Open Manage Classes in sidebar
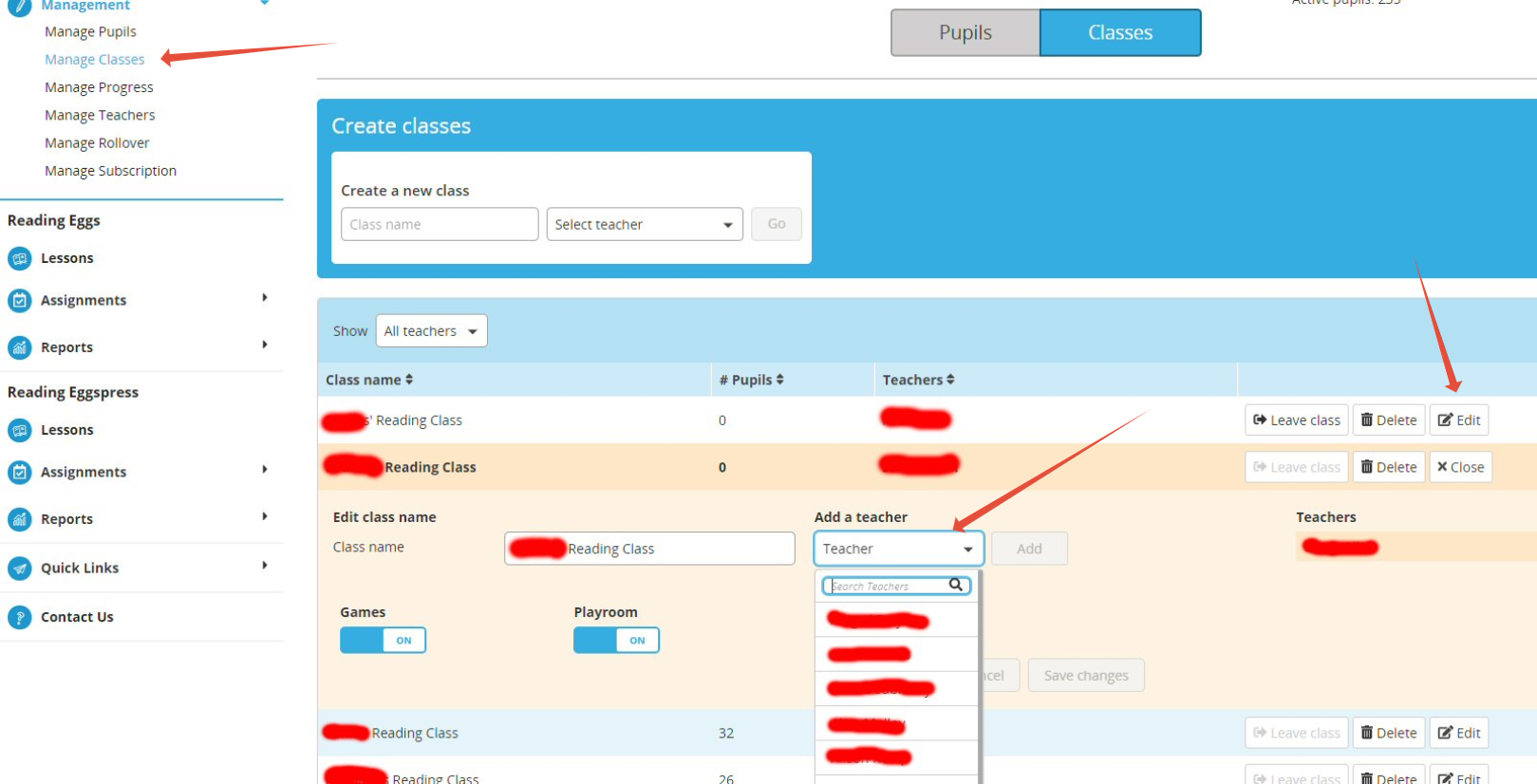The image size is (1537, 784). click(95, 59)
